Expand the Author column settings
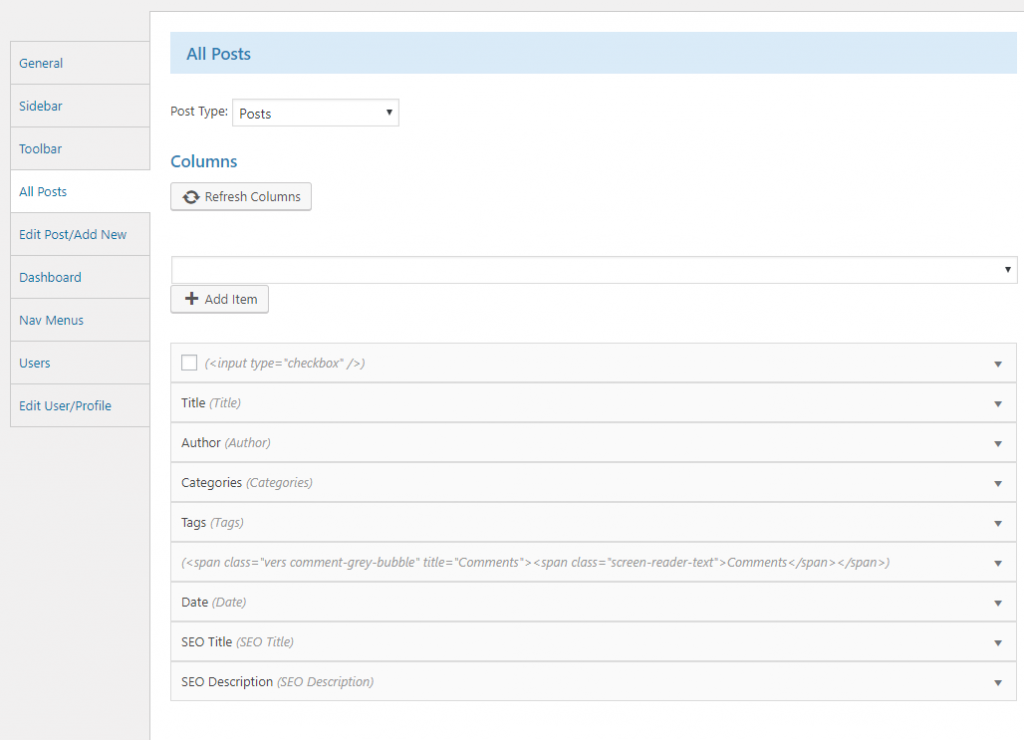 [x=997, y=443]
